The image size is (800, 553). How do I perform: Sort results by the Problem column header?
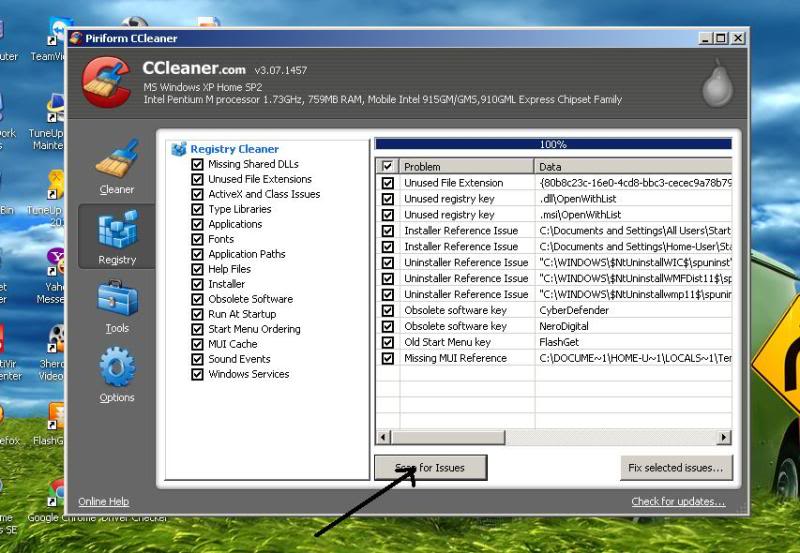click(466, 166)
